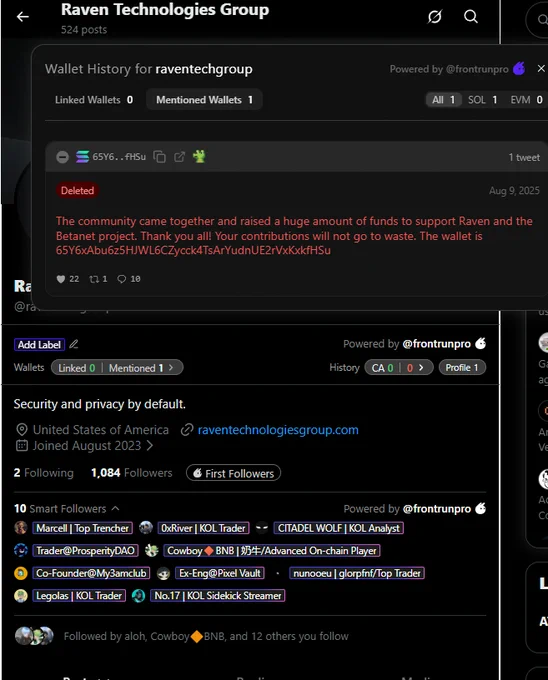Click the green creature icon beside the wallet
This screenshot has width=548, height=680.
pos(199,156)
